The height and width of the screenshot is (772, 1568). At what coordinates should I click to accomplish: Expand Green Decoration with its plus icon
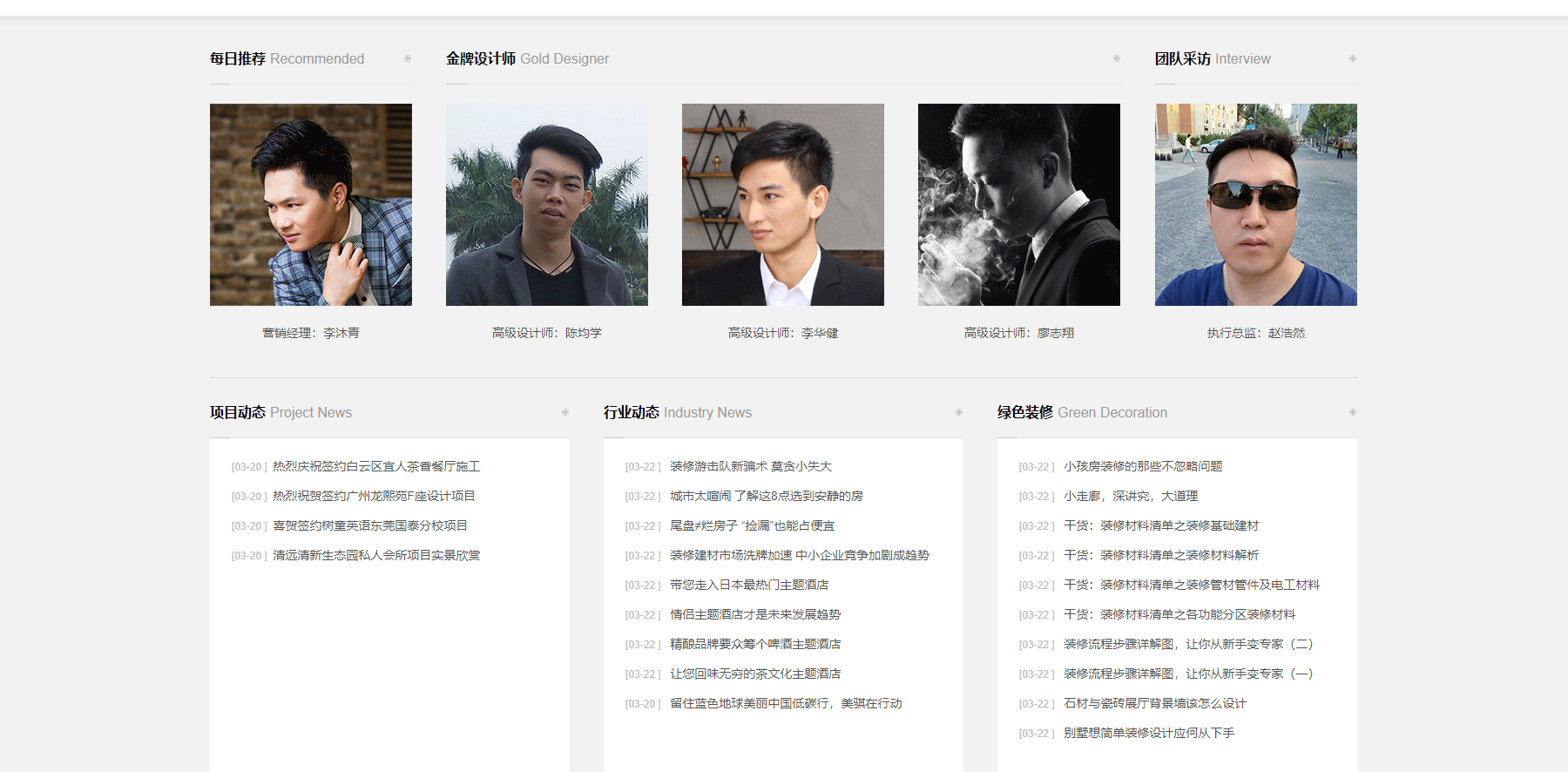[1352, 412]
